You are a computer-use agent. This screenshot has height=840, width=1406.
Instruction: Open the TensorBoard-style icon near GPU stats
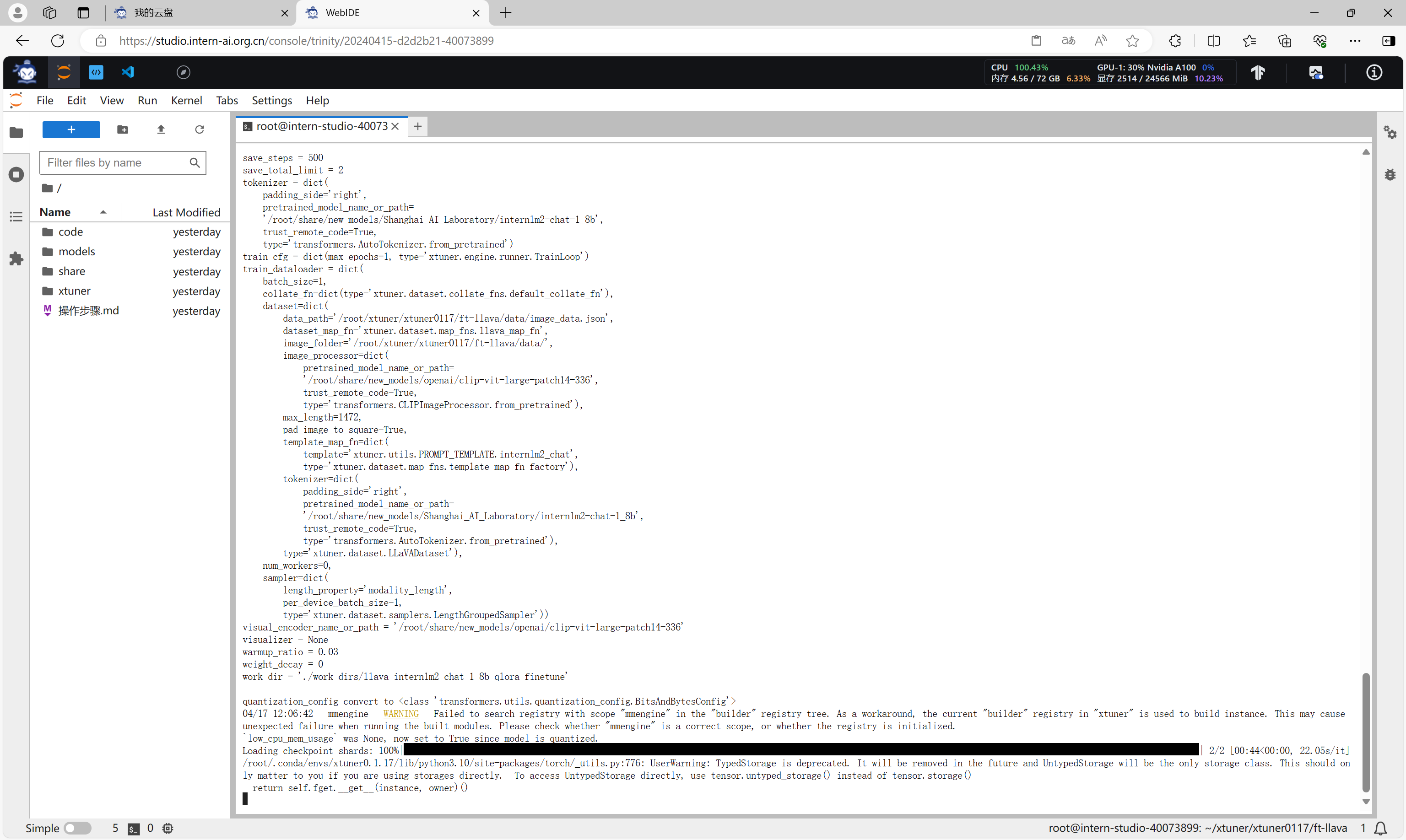tap(1258, 72)
